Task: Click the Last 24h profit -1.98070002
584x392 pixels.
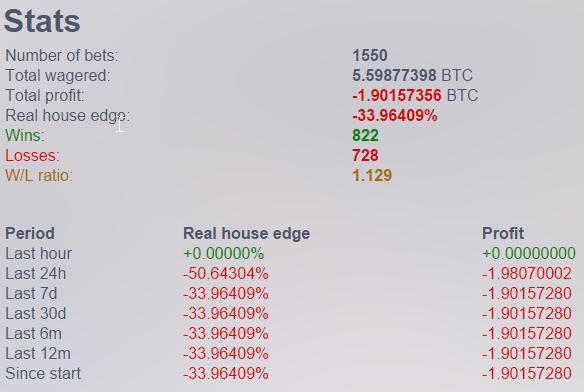Action: [527, 274]
